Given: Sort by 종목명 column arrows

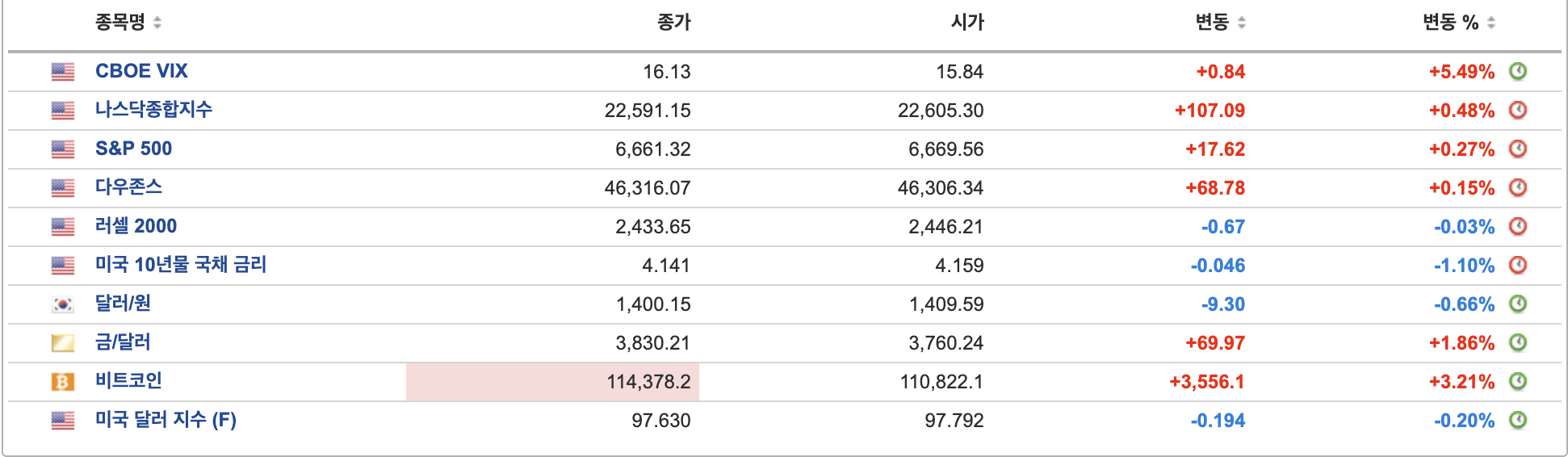Looking at the screenshot, I should [157, 23].
